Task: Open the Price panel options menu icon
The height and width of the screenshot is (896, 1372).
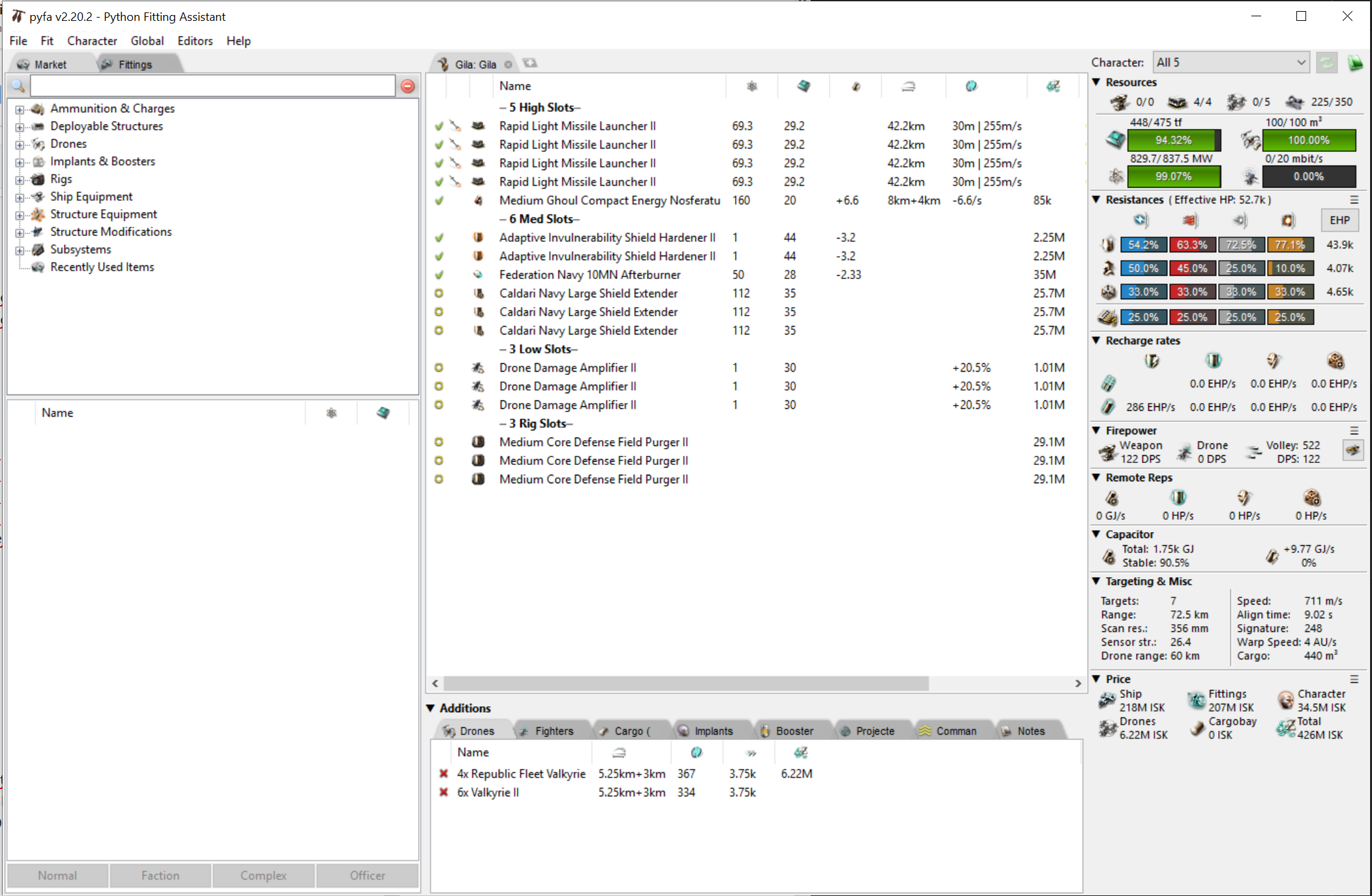Action: pos(1354,679)
